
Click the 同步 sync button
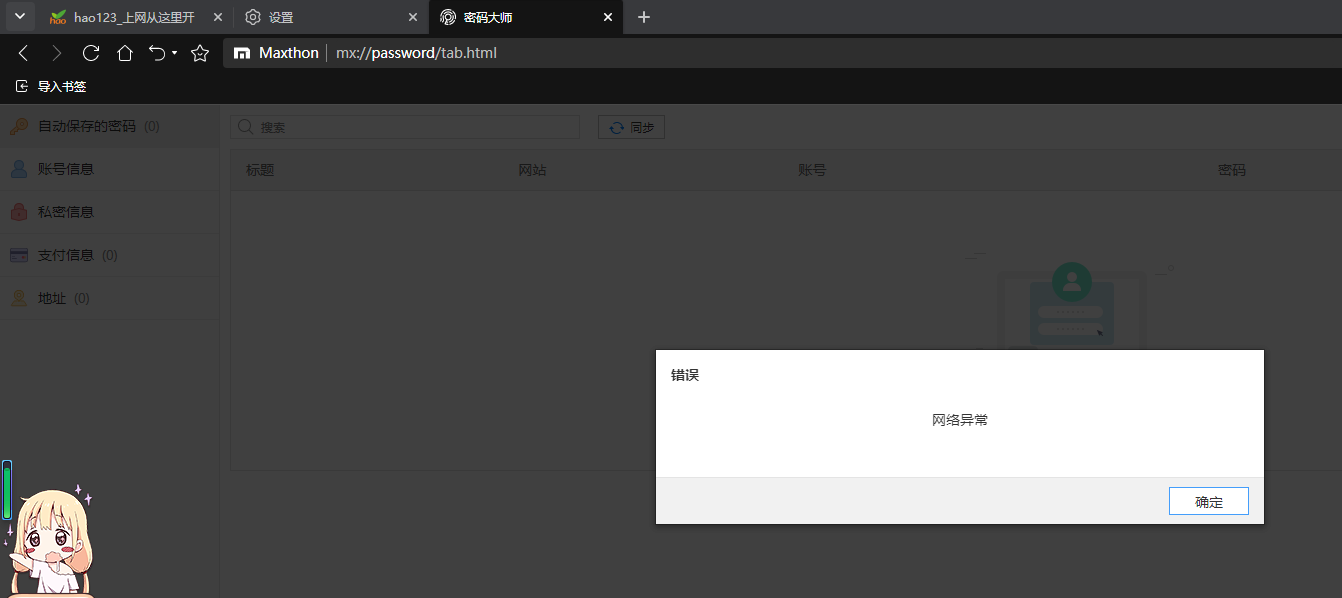point(631,127)
